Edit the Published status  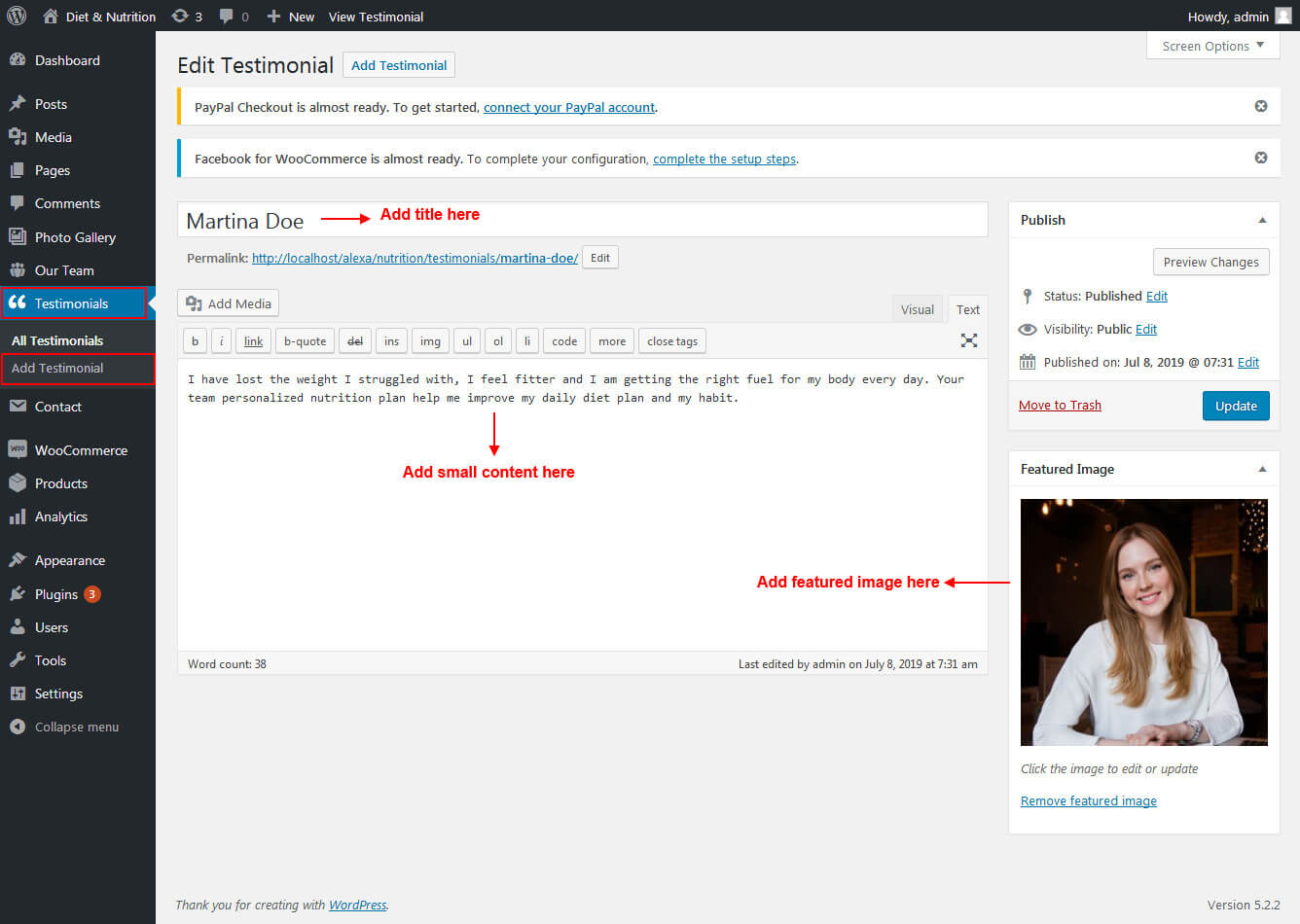[1156, 296]
